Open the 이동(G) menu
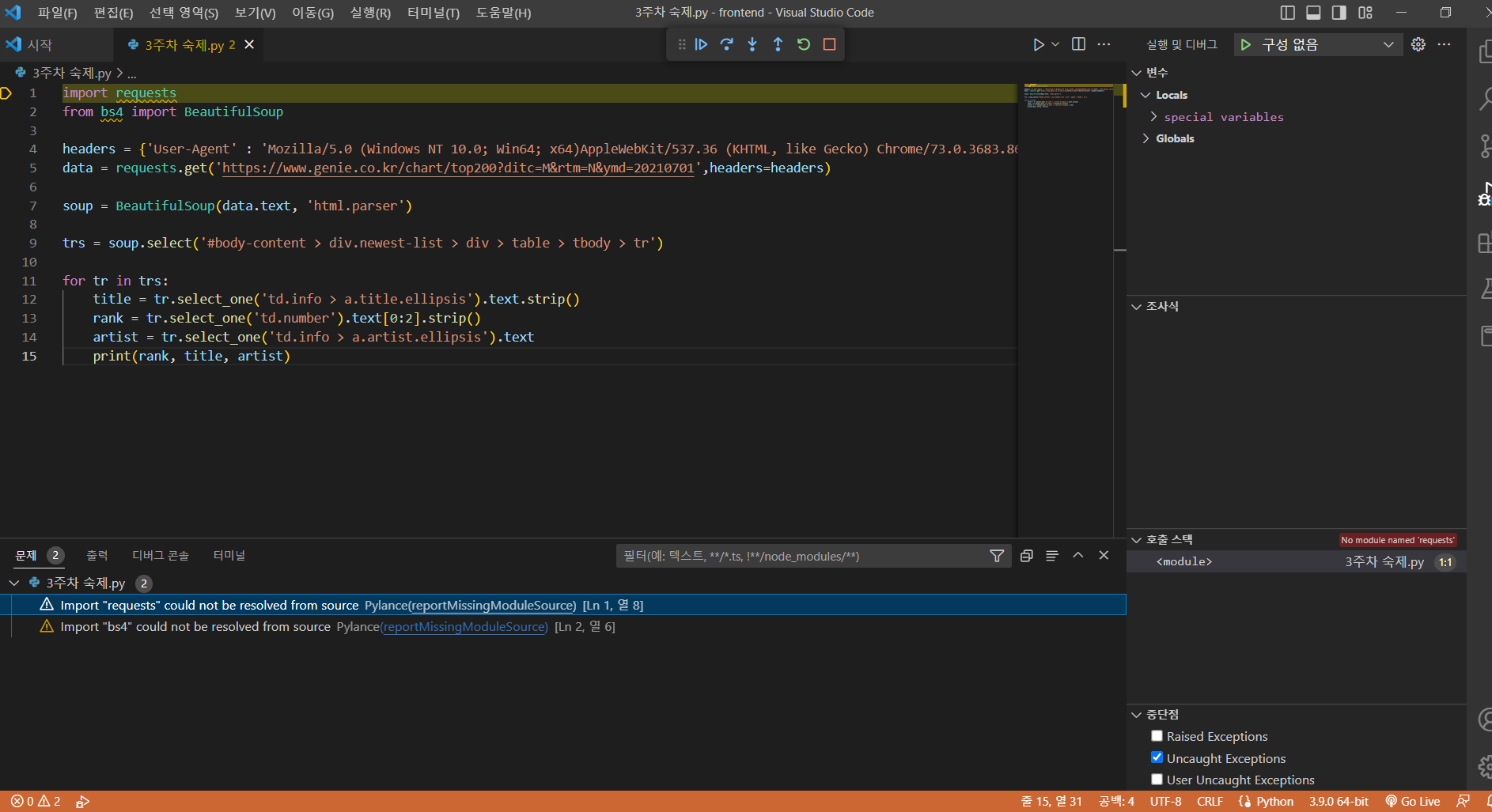This screenshot has height=812, width=1492. pyautogui.click(x=312, y=13)
